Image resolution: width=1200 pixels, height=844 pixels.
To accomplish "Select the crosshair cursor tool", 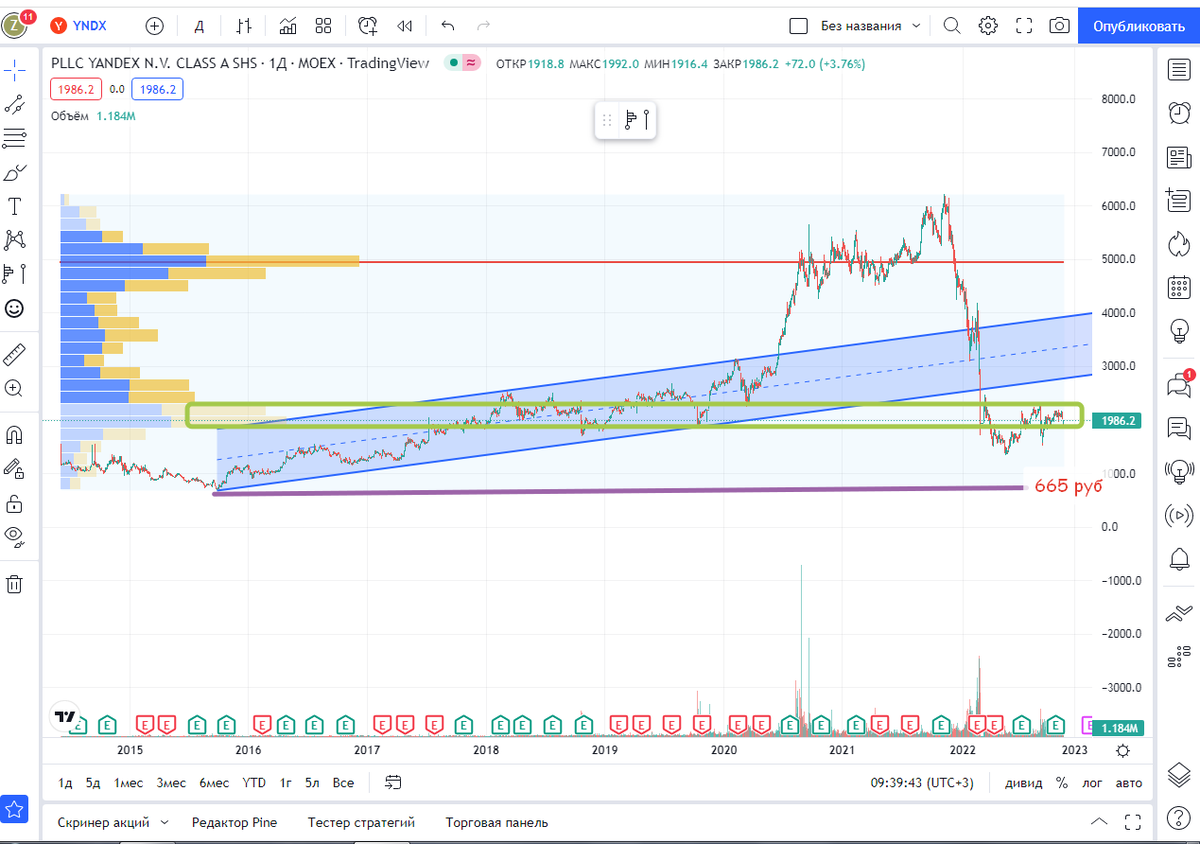I will 15,69.
